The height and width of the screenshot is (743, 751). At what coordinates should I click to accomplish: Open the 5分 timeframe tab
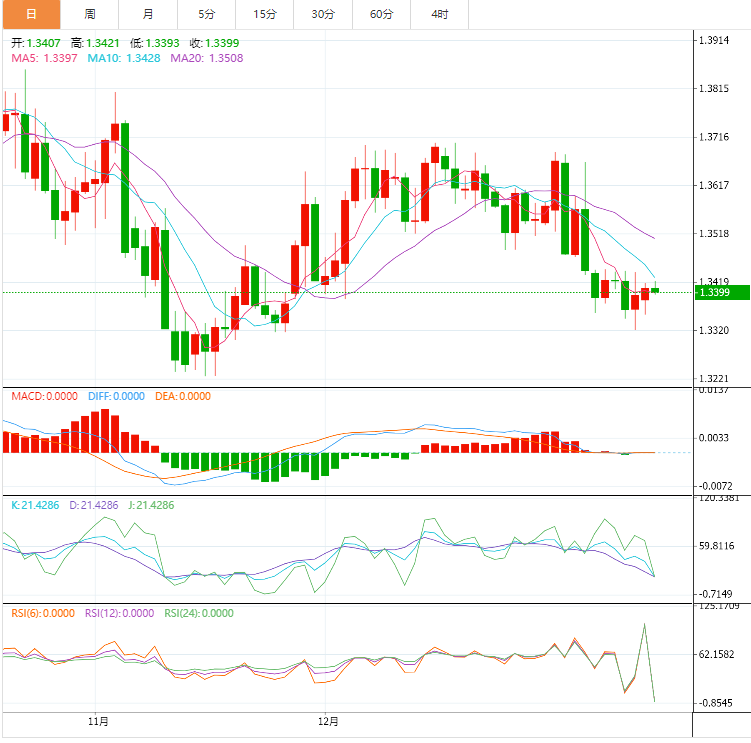pos(206,14)
